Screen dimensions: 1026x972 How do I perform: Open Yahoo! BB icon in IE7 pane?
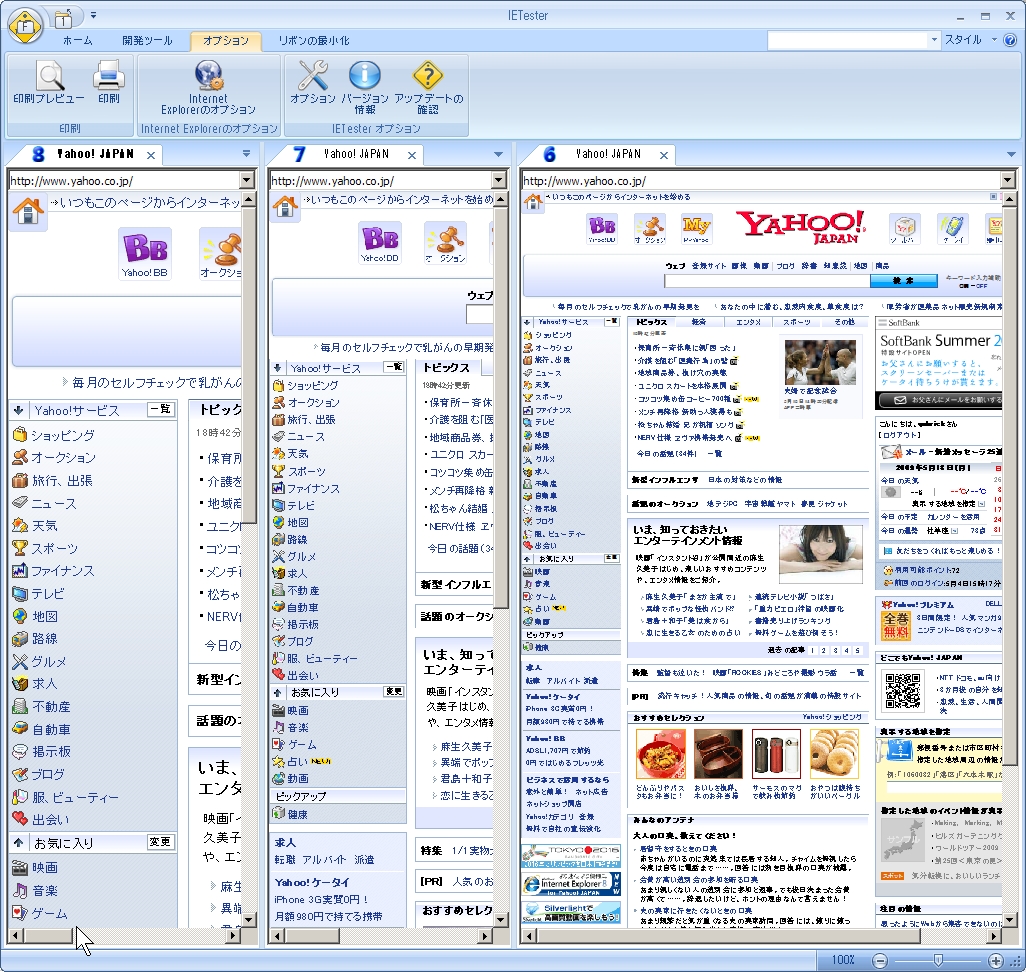coord(380,242)
